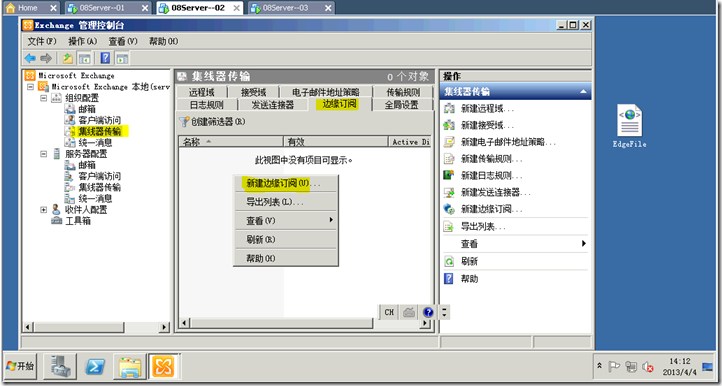Click the language bar help icon
The width and height of the screenshot is (722, 386).
point(428,312)
